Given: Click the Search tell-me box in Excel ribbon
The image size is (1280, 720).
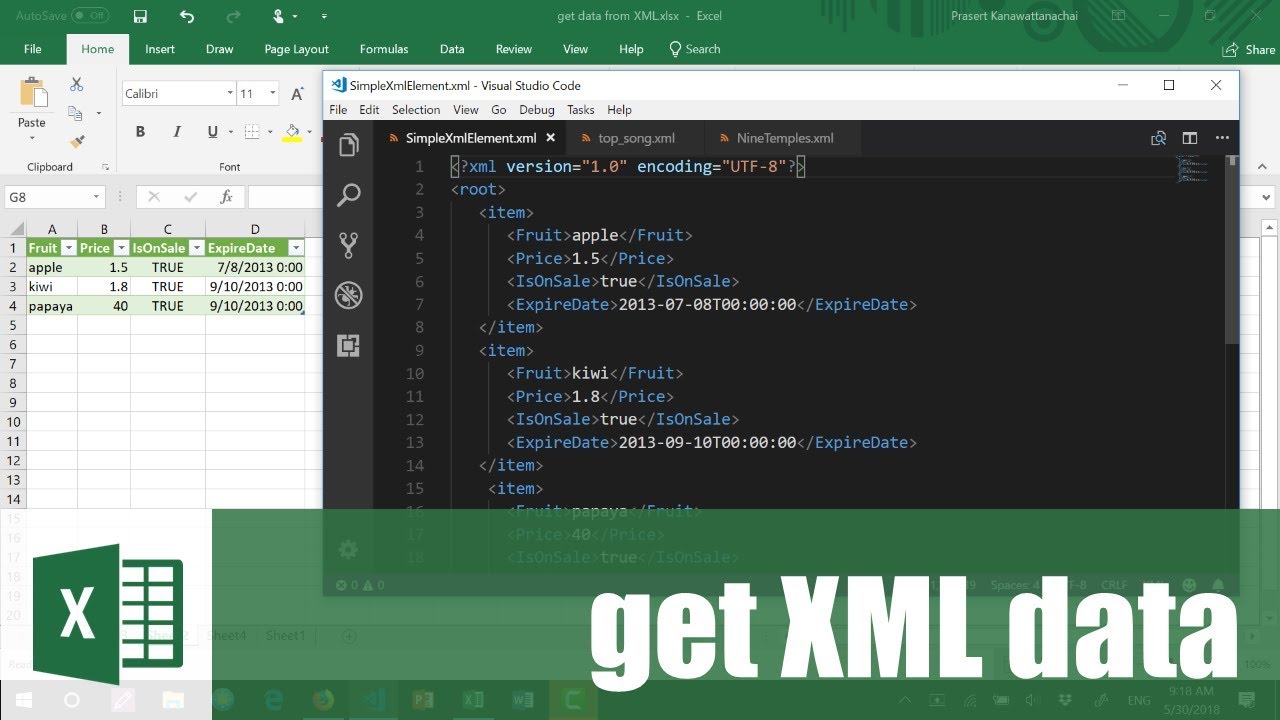Looking at the screenshot, I should tap(695, 49).
